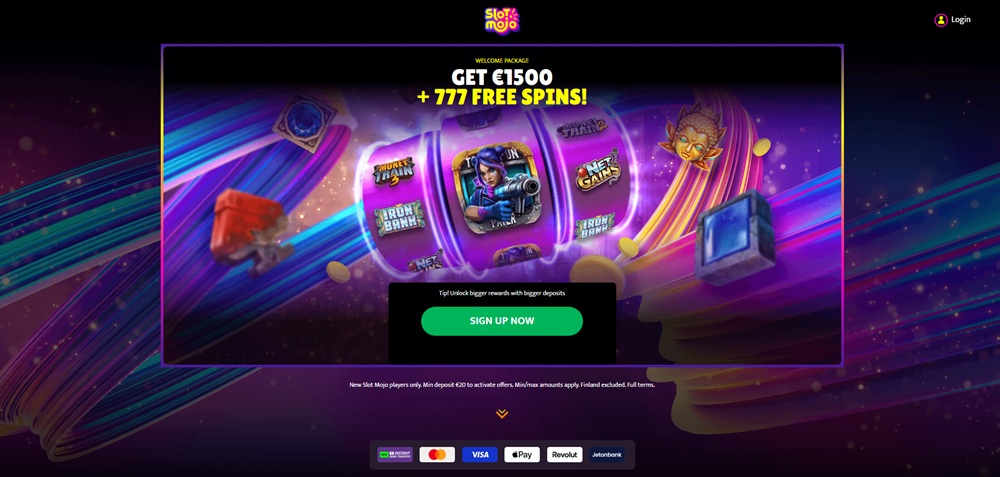Select the Jetonbank payment icon
1000x477 pixels.
tap(607, 455)
